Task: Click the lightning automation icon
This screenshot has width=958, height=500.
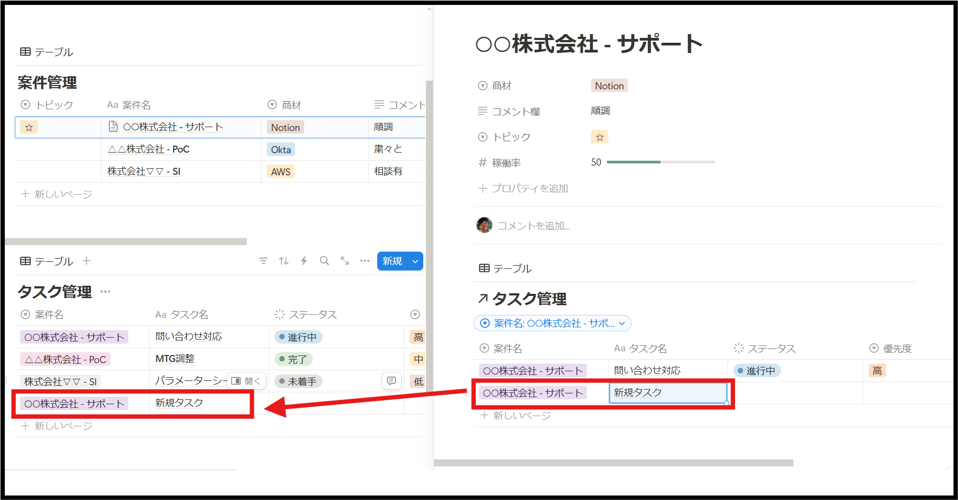Action: click(304, 261)
